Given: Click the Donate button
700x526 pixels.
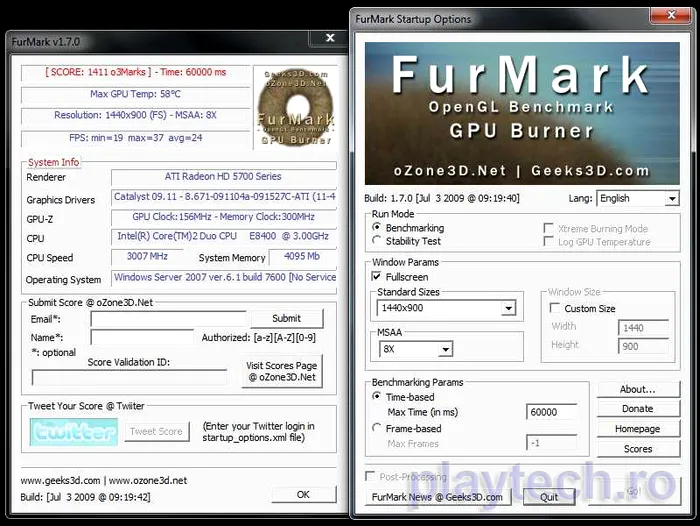Looking at the screenshot, I should click(x=638, y=409).
